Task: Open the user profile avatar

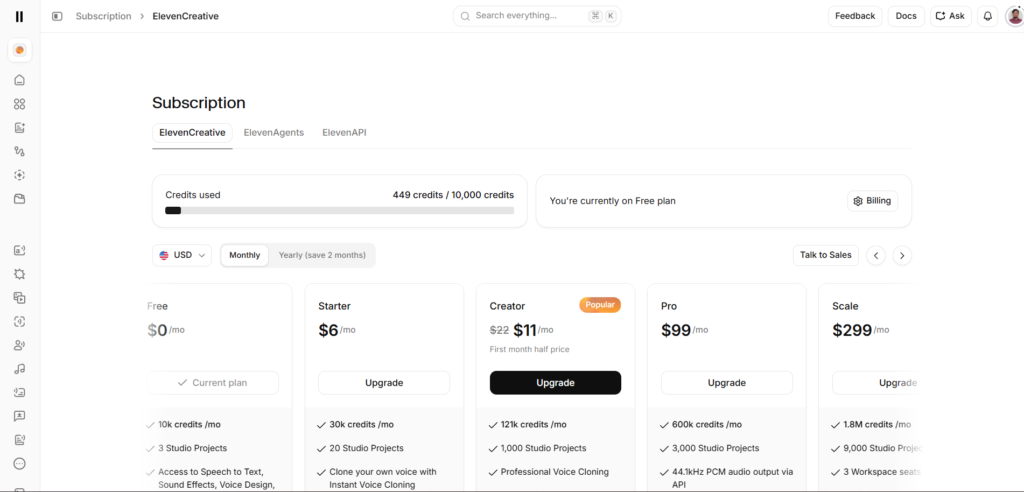Action: 1014,16
